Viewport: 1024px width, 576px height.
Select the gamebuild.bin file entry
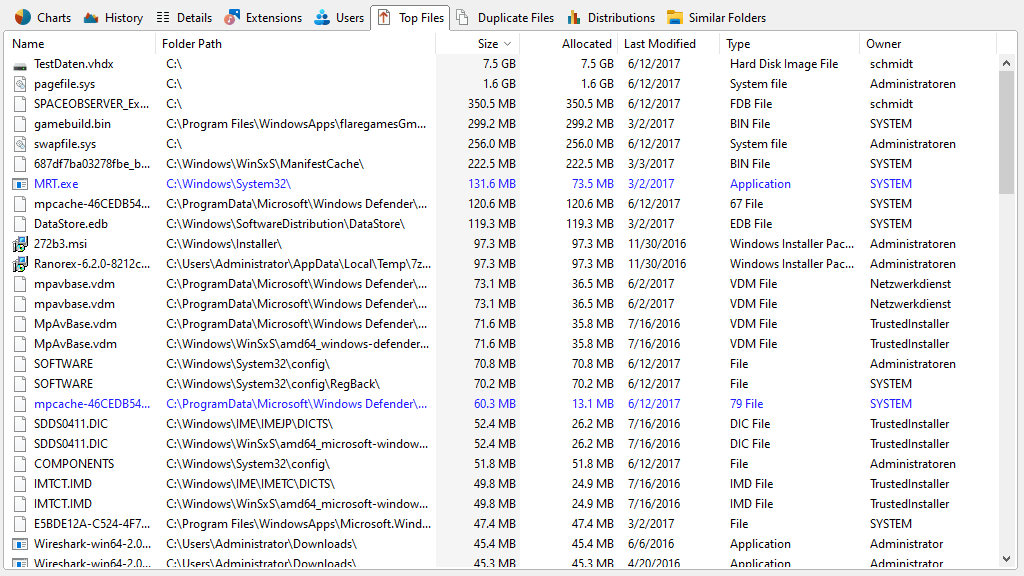click(72, 124)
